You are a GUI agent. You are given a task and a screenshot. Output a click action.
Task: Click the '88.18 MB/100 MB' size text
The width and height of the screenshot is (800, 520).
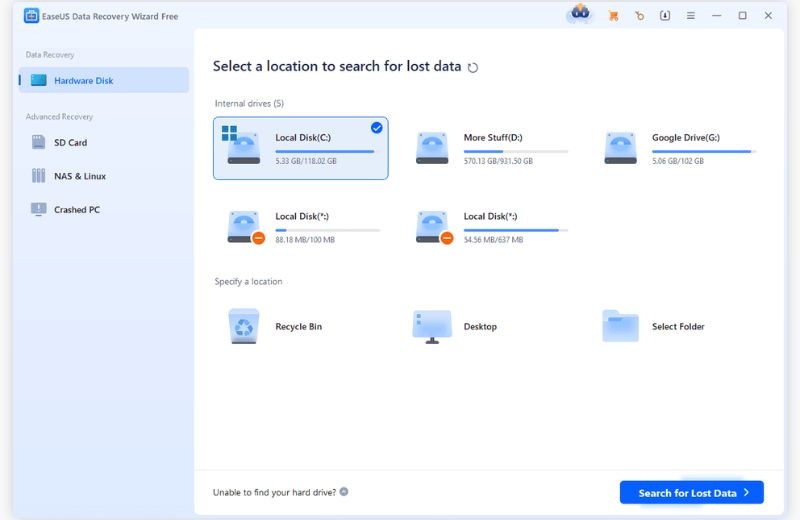pyautogui.click(x=305, y=240)
